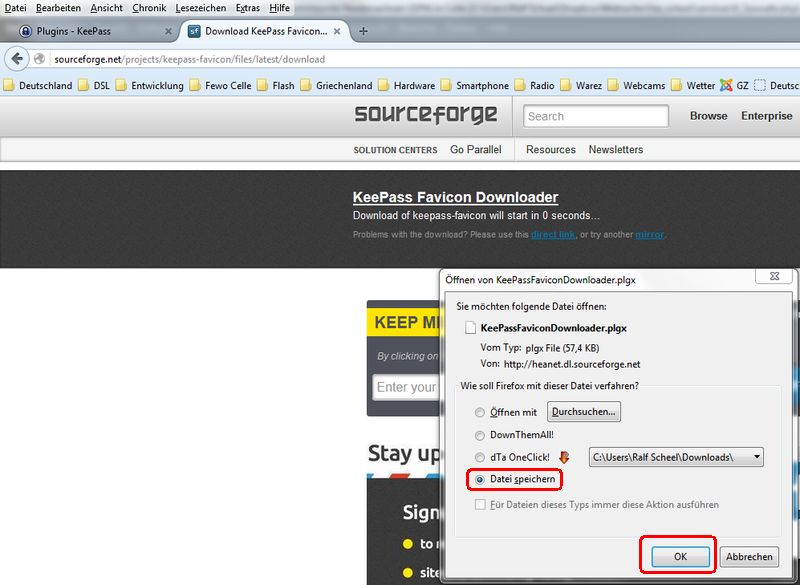Click the direct link hyperlink

pos(553,235)
